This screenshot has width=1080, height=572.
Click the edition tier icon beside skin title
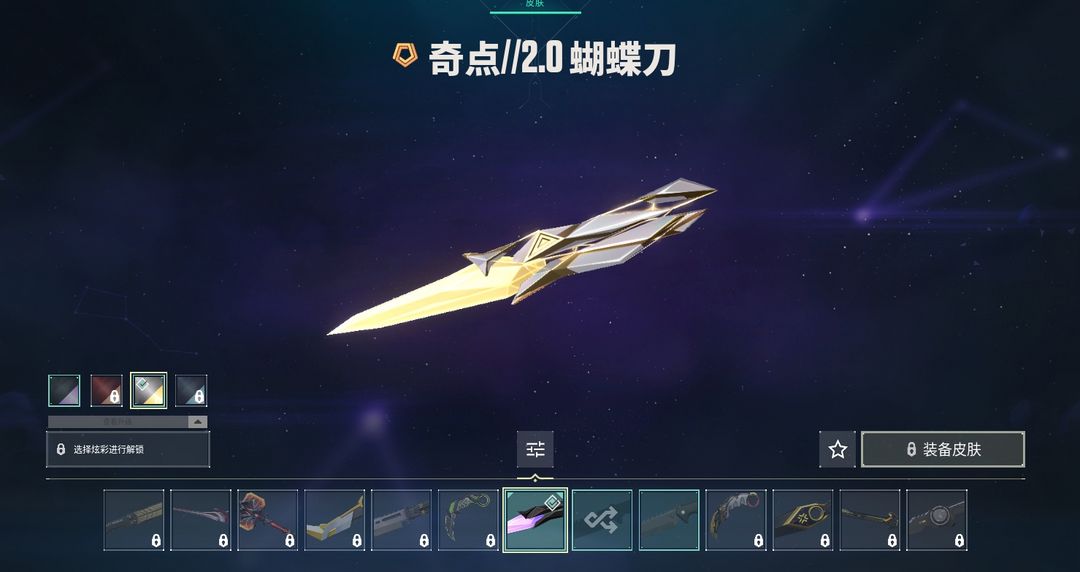click(405, 54)
